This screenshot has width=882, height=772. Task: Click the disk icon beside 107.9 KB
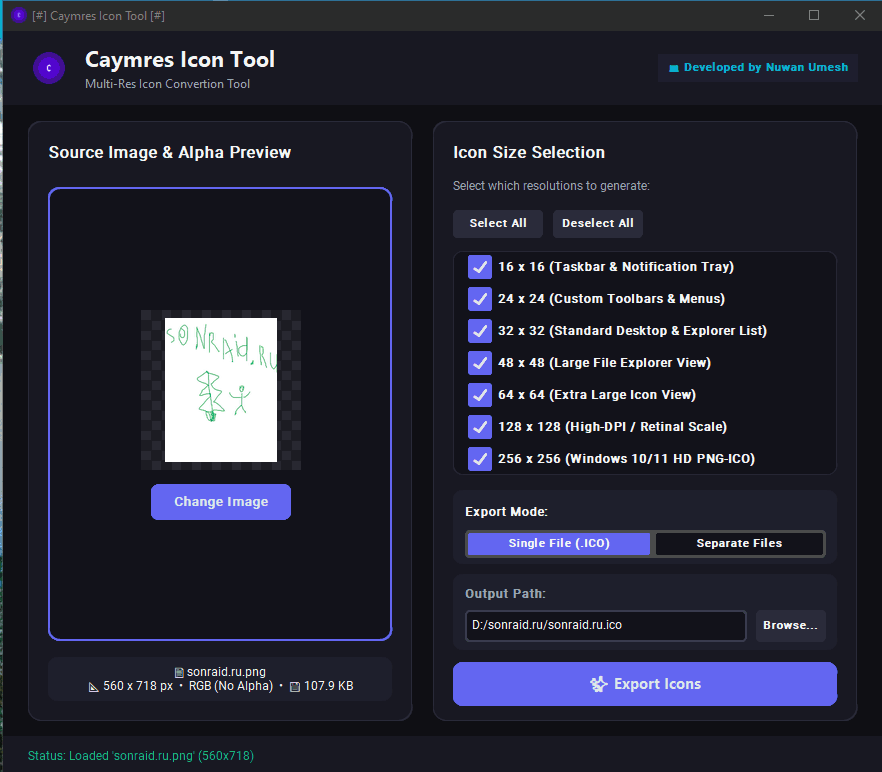tap(295, 686)
